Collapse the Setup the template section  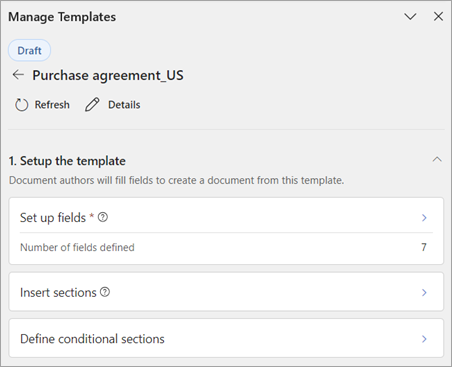437,159
